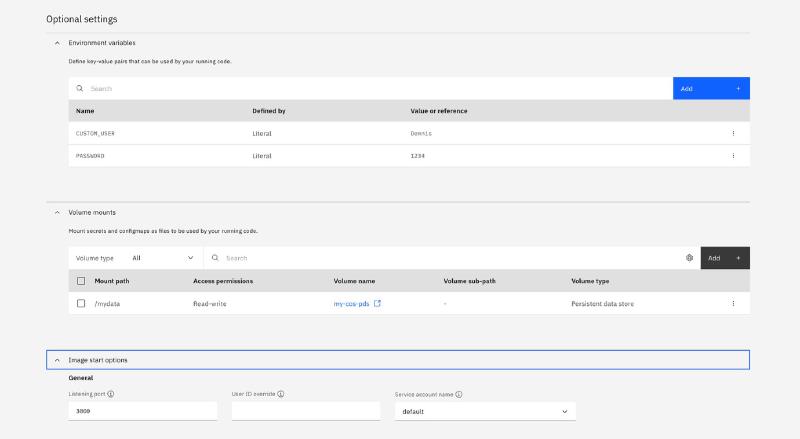Click the Mount path column header
The width and height of the screenshot is (800, 439).
point(112,281)
